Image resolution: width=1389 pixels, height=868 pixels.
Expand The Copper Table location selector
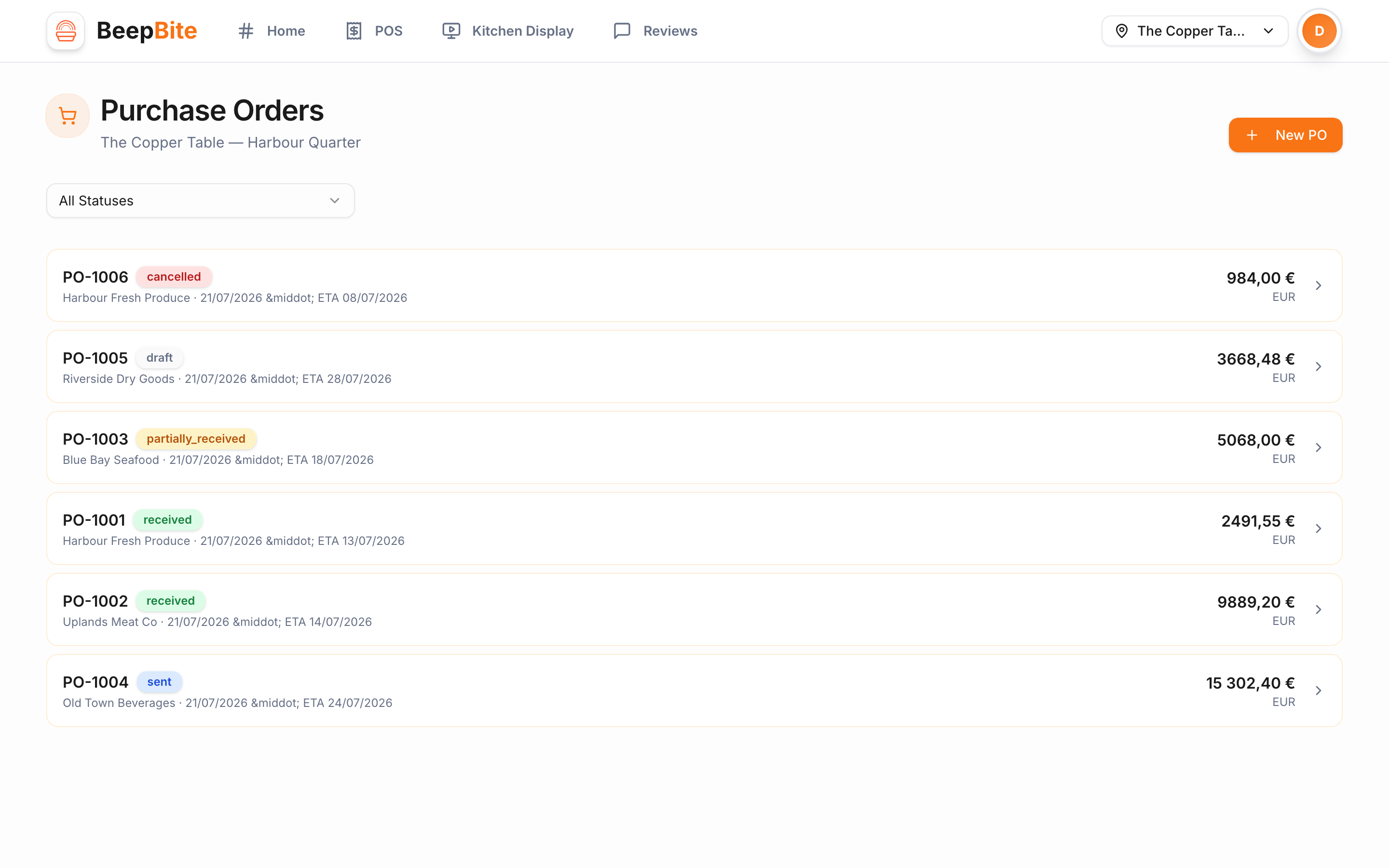click(x=1195, y=31)
